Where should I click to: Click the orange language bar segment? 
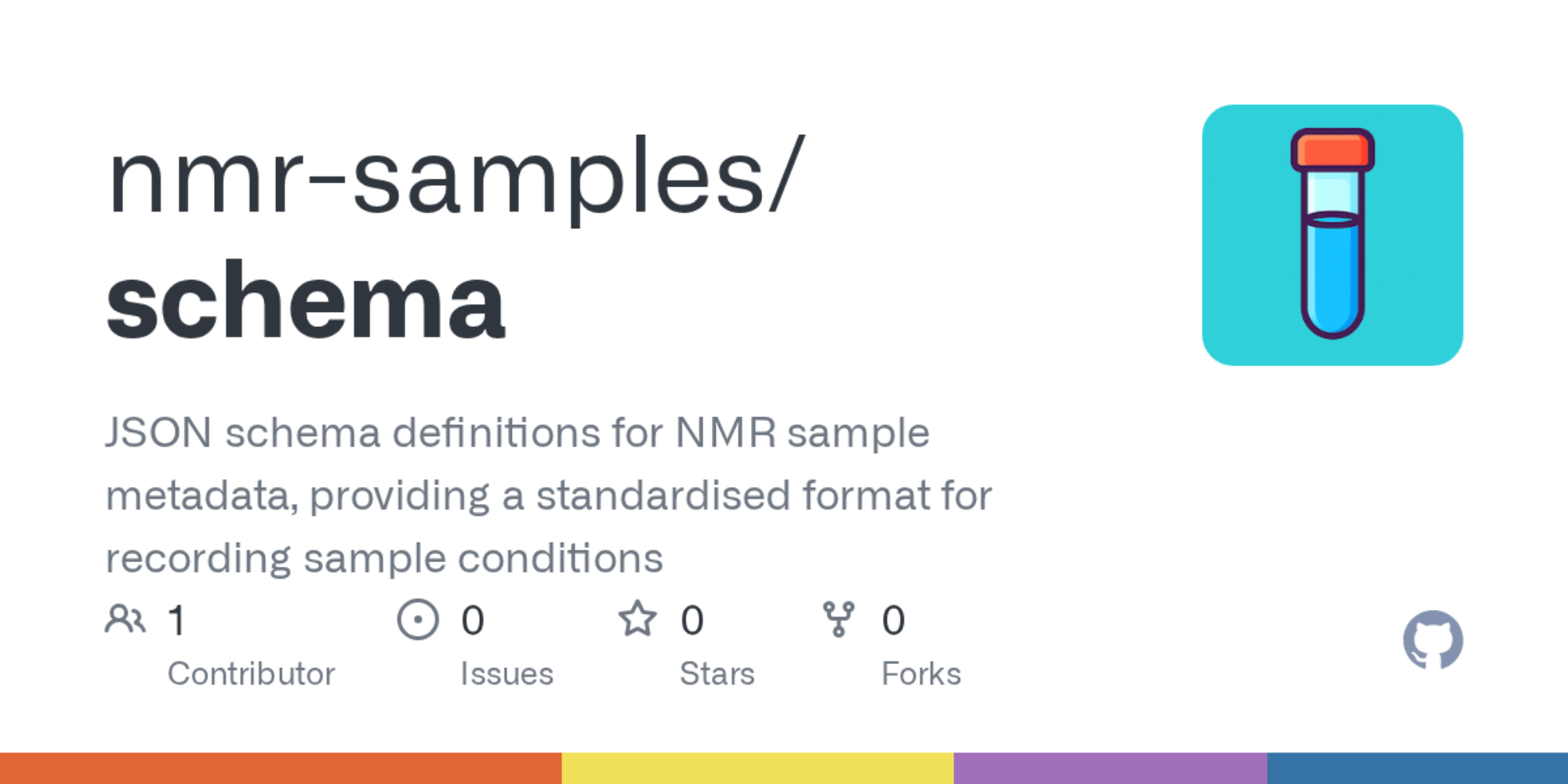pos(281,768)
